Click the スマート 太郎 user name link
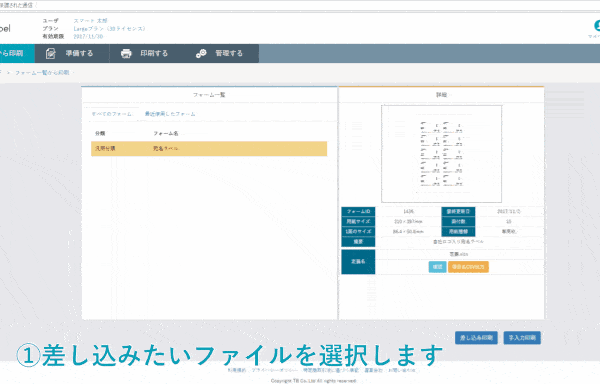 tap(91, 21)
